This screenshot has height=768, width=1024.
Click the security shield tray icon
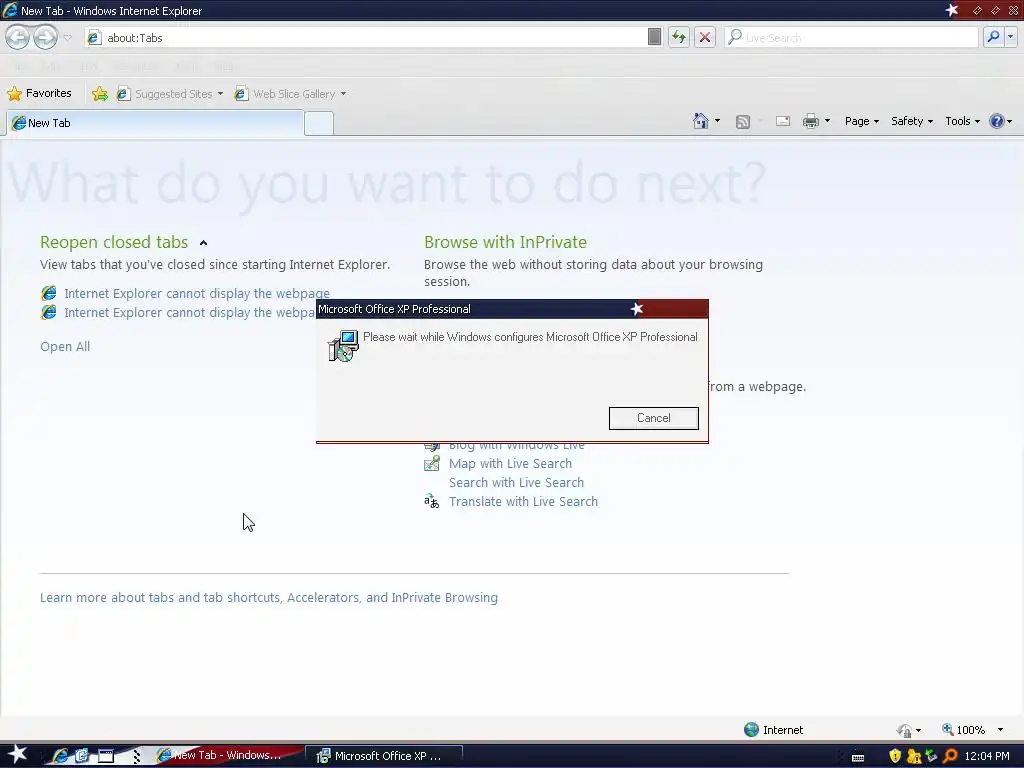click(x=895, y=756)
